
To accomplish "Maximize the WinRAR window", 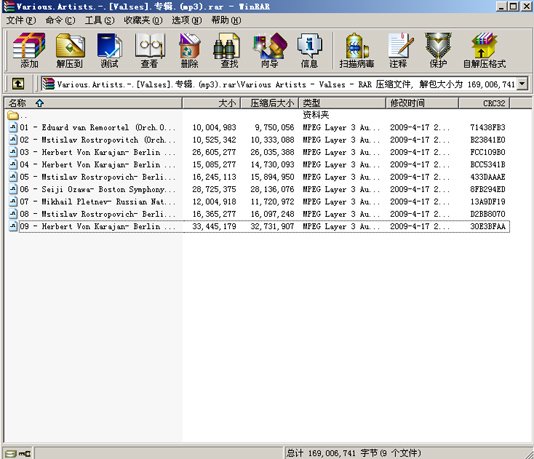I will [x=514, y=6].
